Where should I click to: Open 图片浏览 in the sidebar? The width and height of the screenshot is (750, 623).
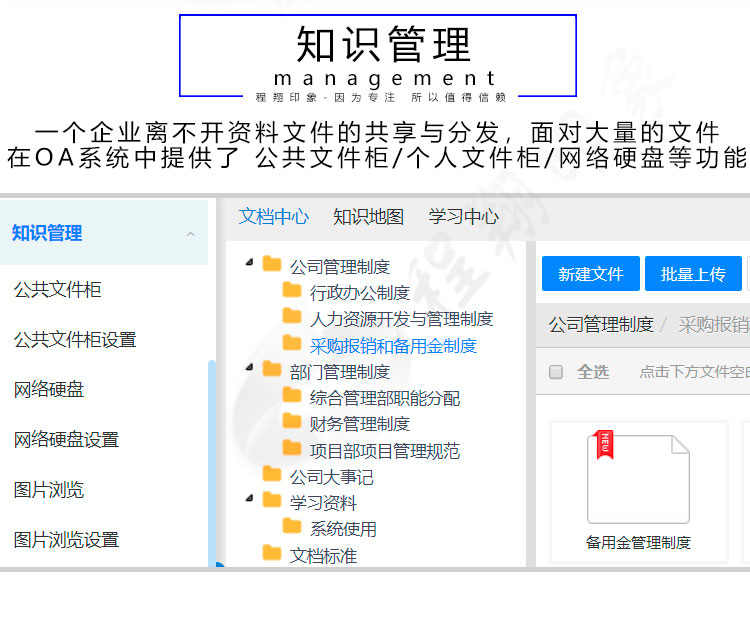tap(49, 490)
